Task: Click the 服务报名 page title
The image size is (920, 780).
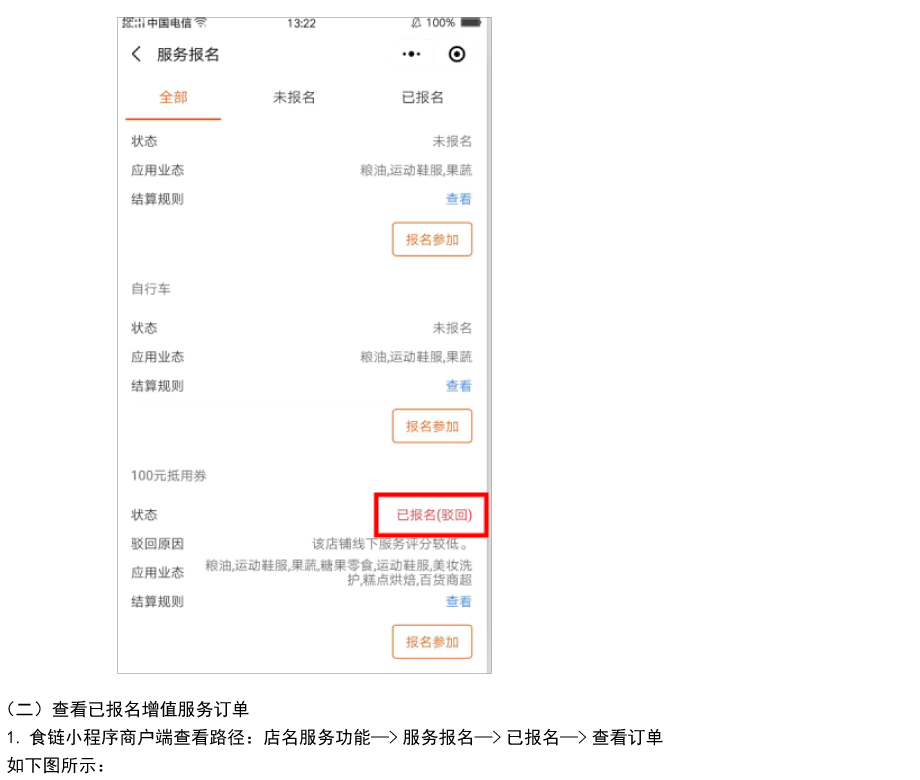Action: 188,54
